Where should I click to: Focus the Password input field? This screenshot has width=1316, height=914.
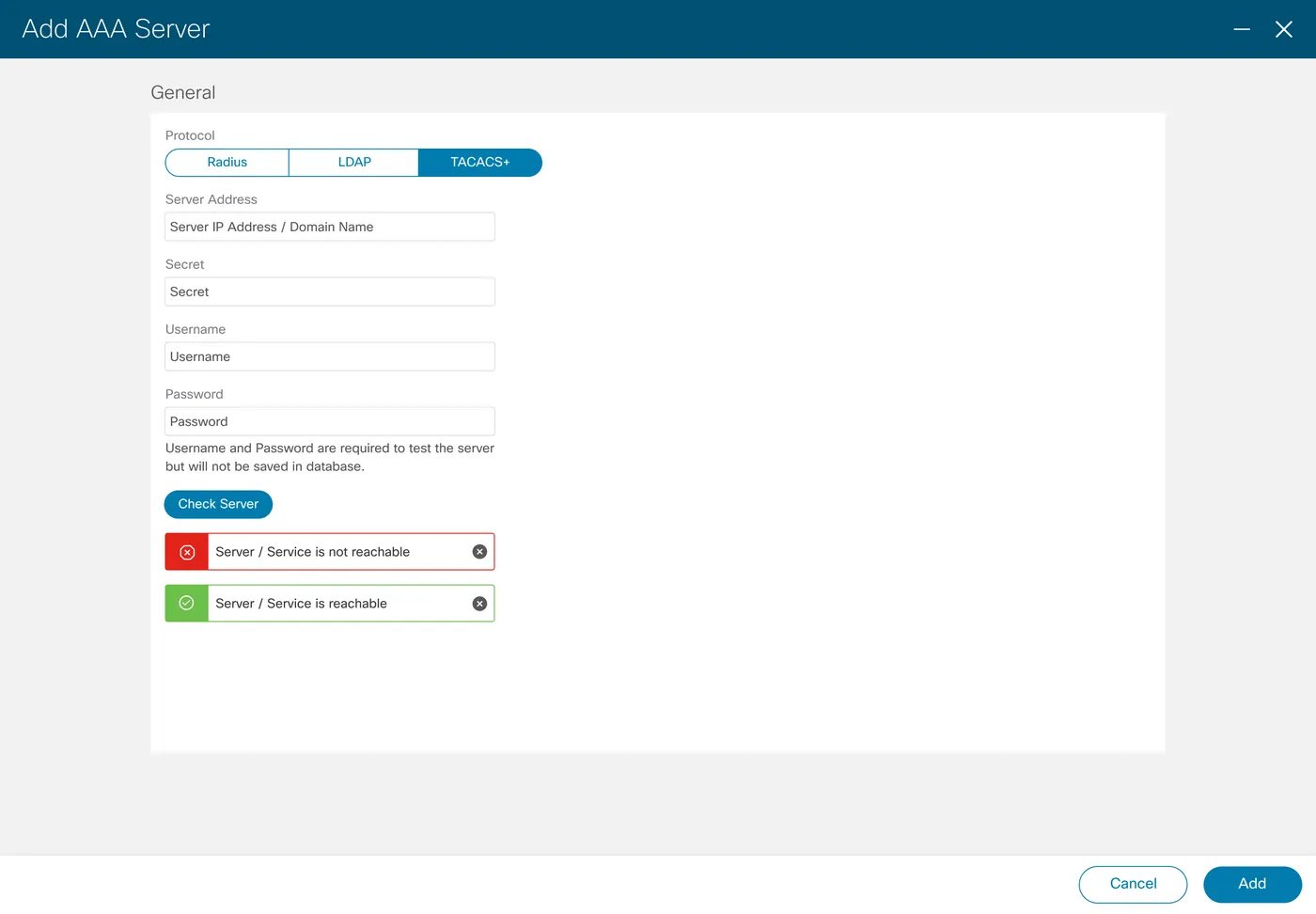pos(330,421)
